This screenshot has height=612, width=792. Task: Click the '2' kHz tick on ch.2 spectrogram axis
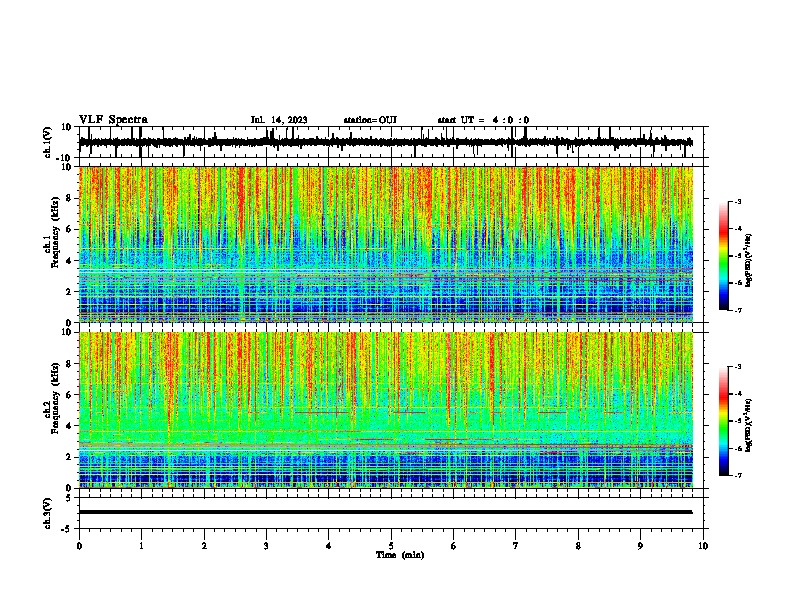tap(69, 457)
